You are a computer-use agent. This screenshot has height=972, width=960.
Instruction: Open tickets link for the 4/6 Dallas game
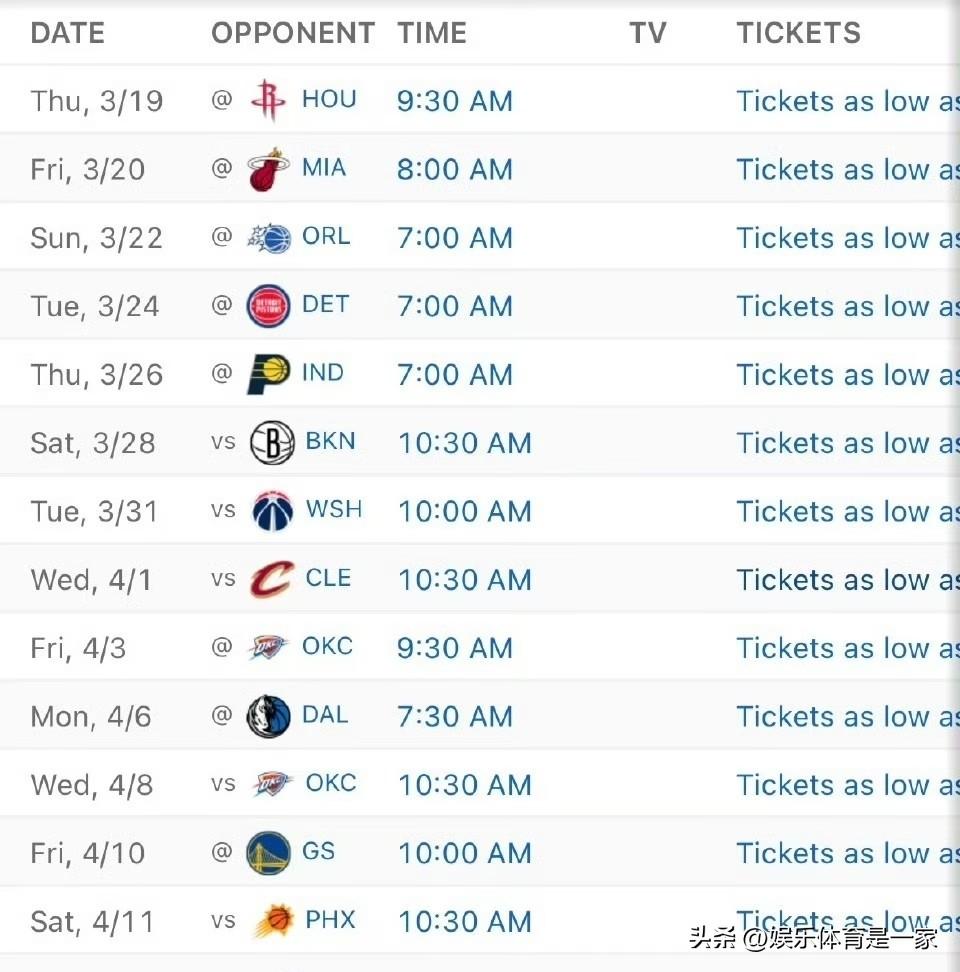(846, 716)
